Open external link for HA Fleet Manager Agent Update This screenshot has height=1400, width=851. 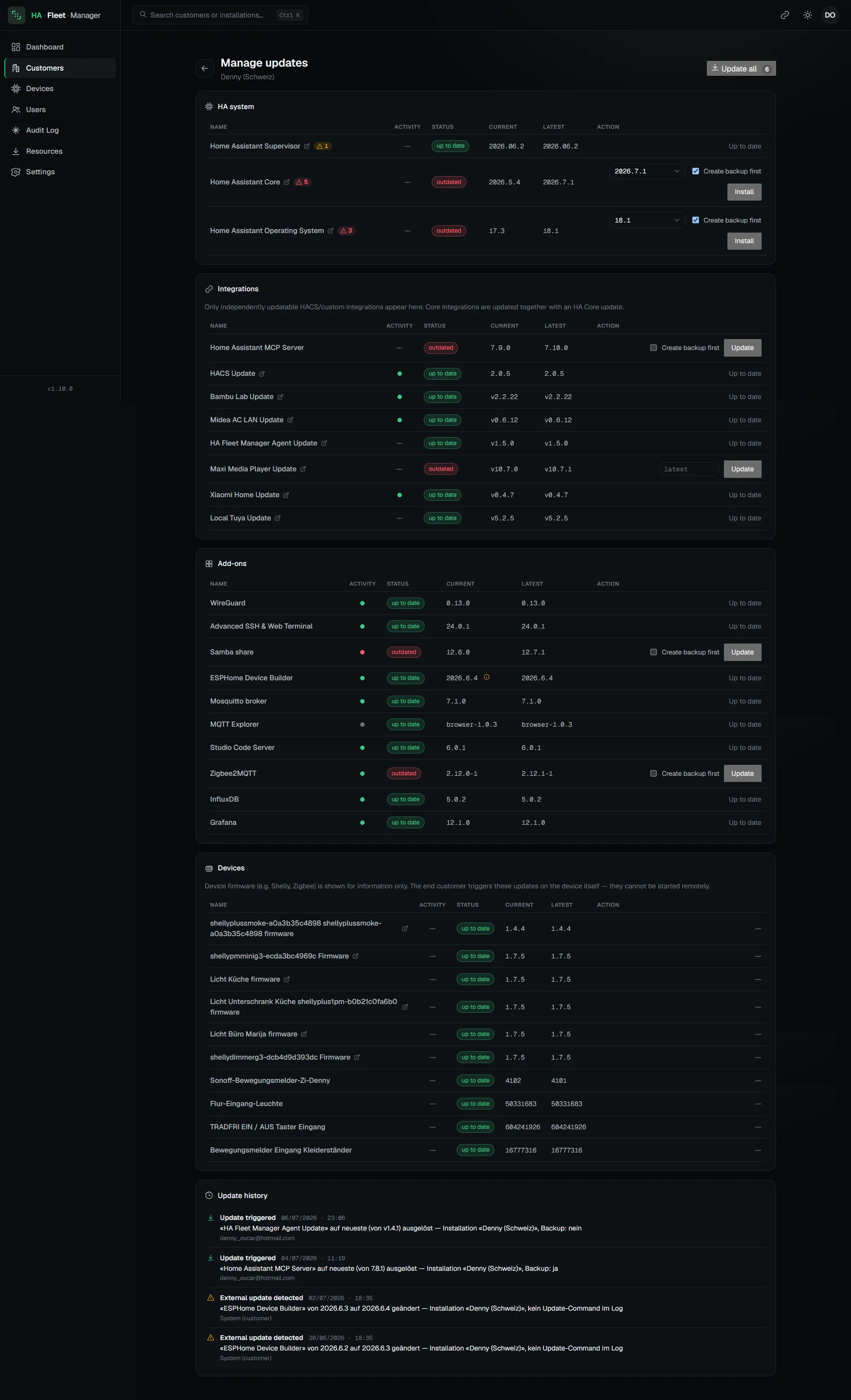(x=323, y=443)
